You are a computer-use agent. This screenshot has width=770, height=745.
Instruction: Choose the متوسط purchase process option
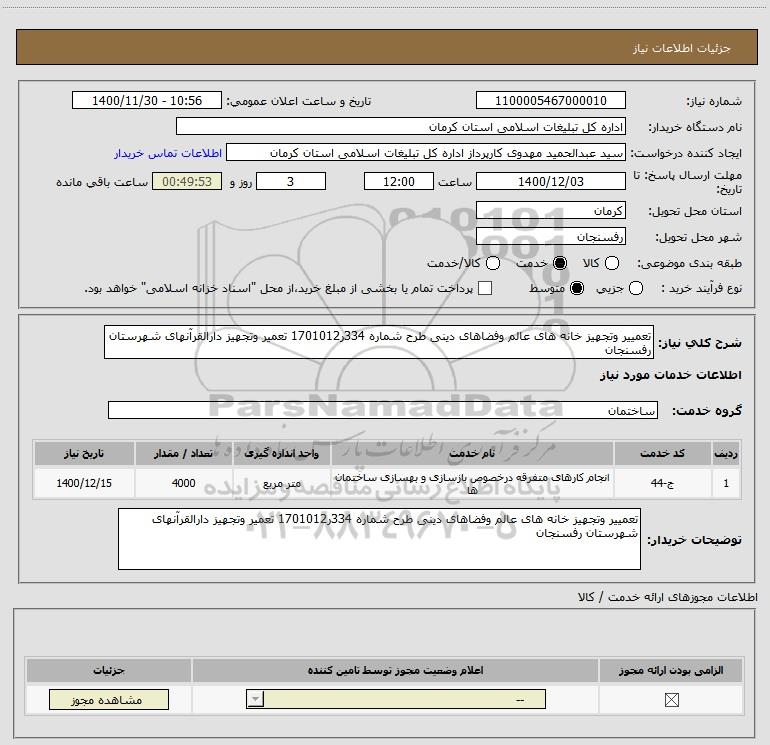[577, 288]
